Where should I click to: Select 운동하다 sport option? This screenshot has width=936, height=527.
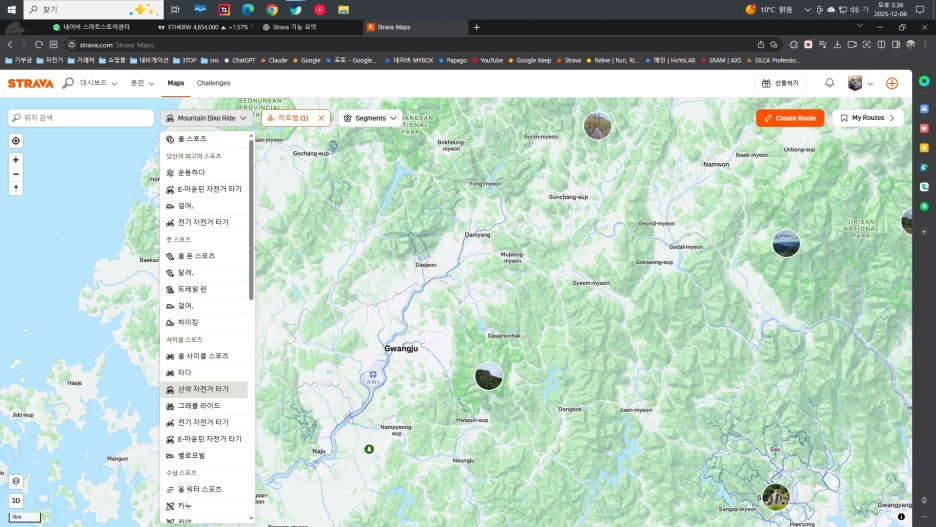pos(204,172)
